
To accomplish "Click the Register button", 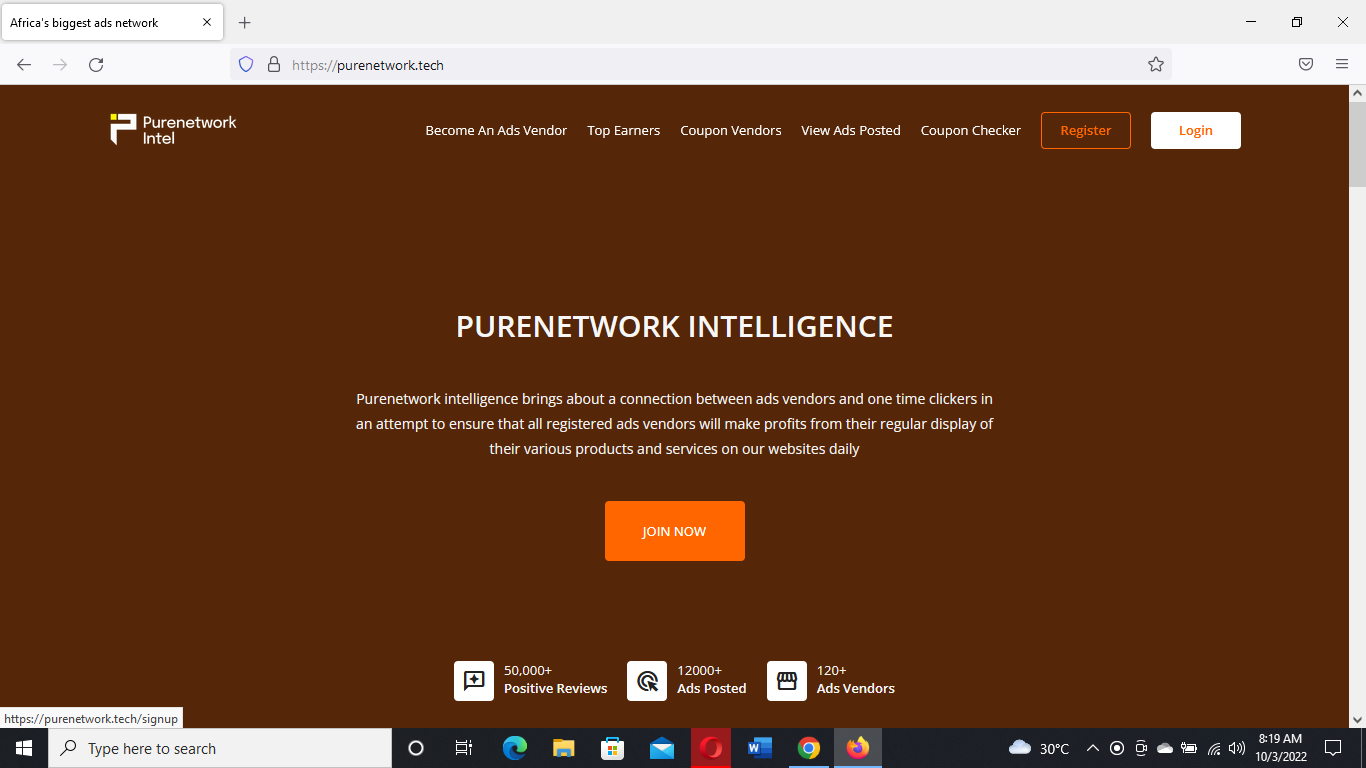I will 1086,131.
